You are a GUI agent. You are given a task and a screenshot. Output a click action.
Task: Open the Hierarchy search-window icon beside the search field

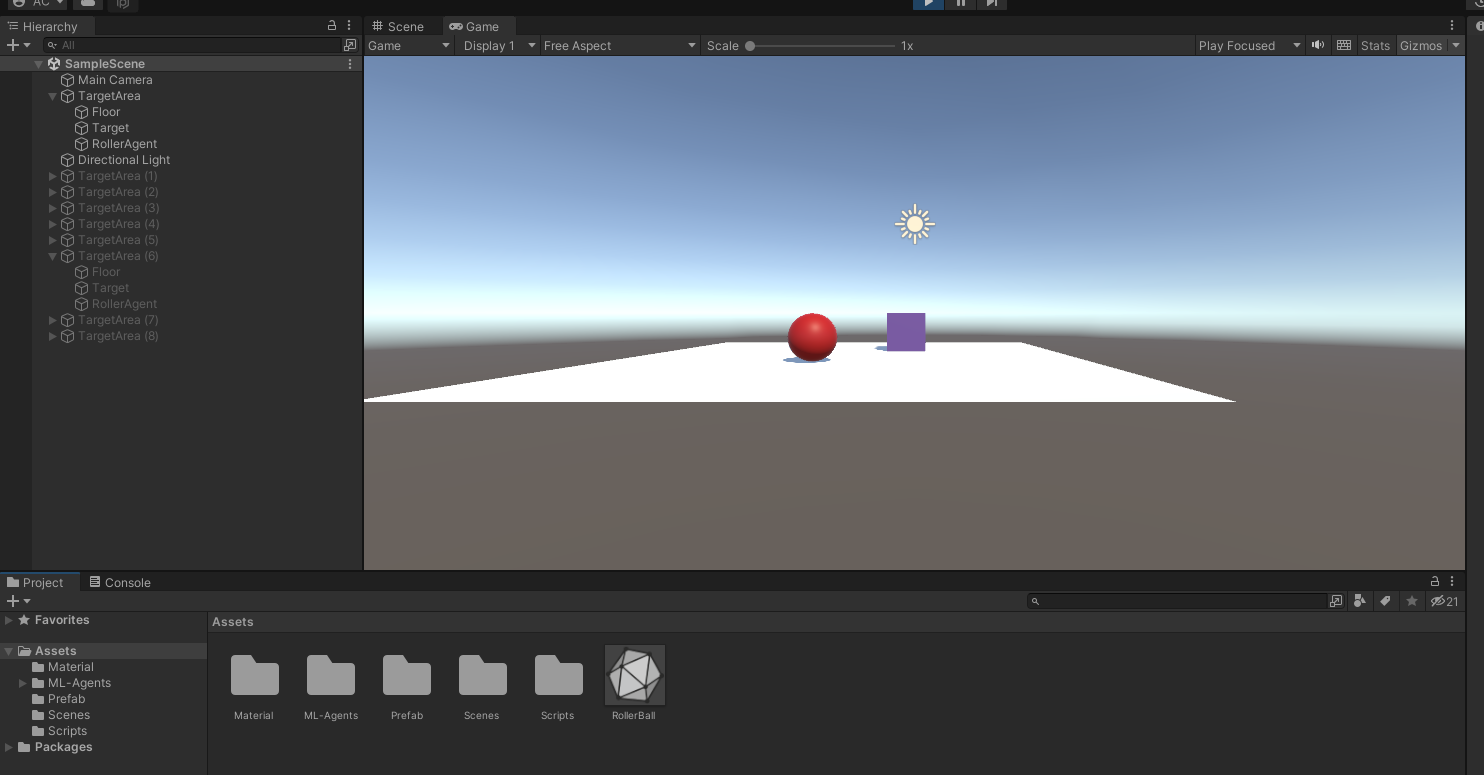pos(350,45)
